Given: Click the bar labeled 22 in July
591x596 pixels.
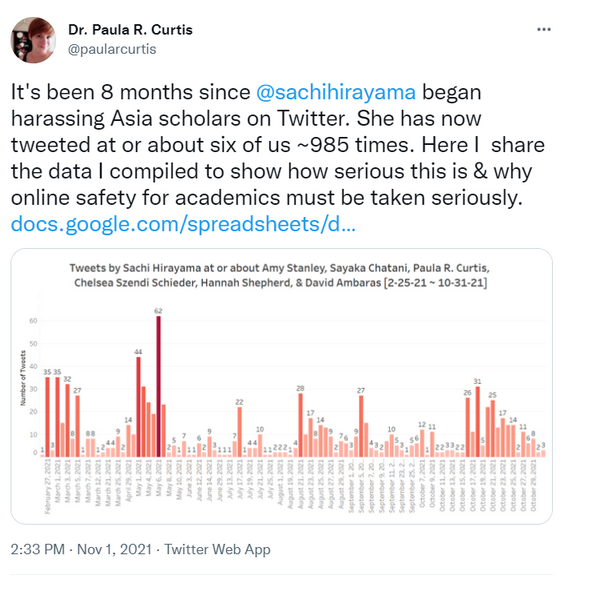Looking at the screenshot, I should click(x=240, y=432).
